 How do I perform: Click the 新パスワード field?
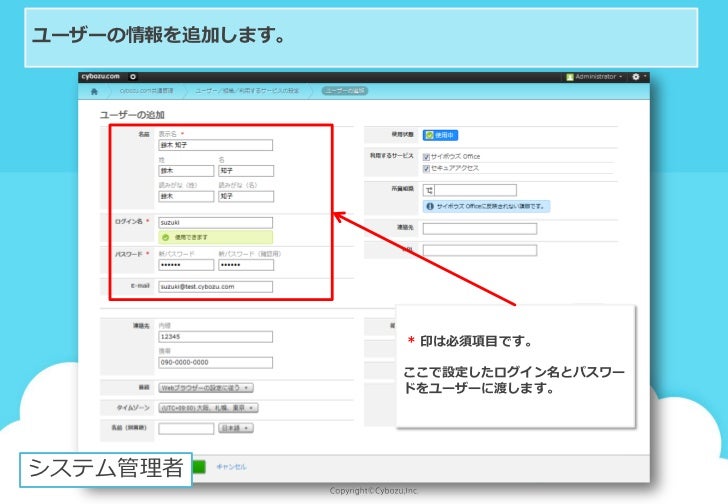point(186,265)
